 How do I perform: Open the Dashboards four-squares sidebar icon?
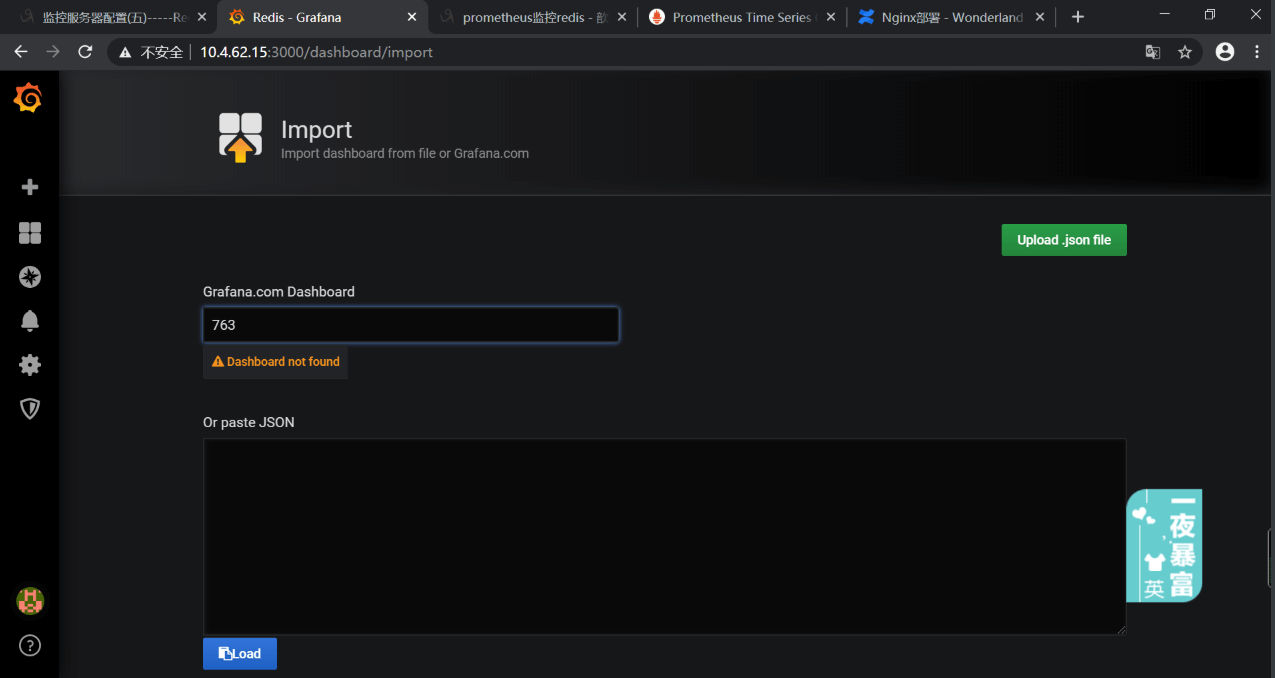click(30, 233)
